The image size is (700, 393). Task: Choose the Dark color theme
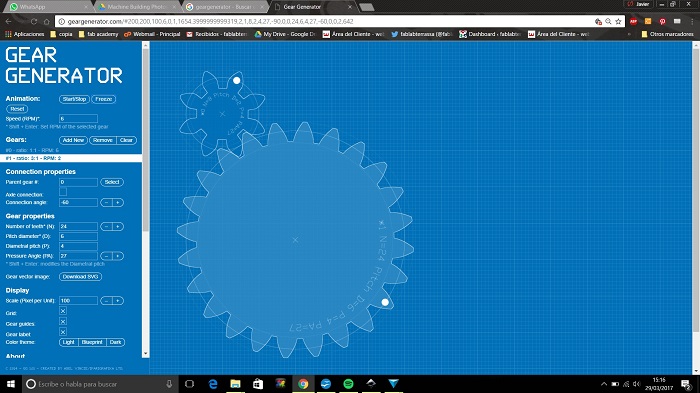115,342
